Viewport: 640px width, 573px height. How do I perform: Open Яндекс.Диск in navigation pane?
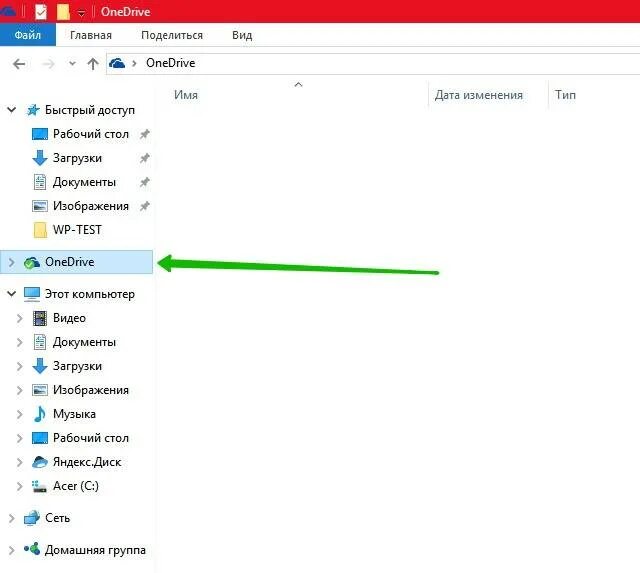(87, 462)
